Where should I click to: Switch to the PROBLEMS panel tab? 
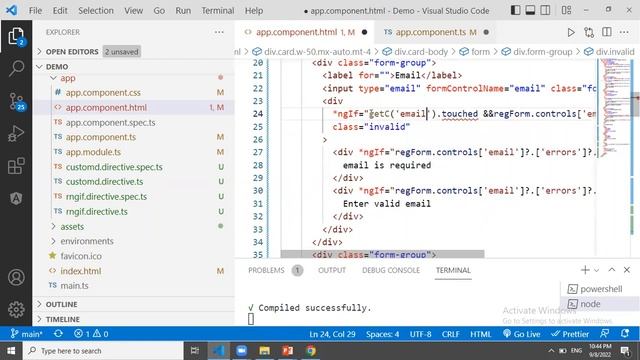pos(266,270)
